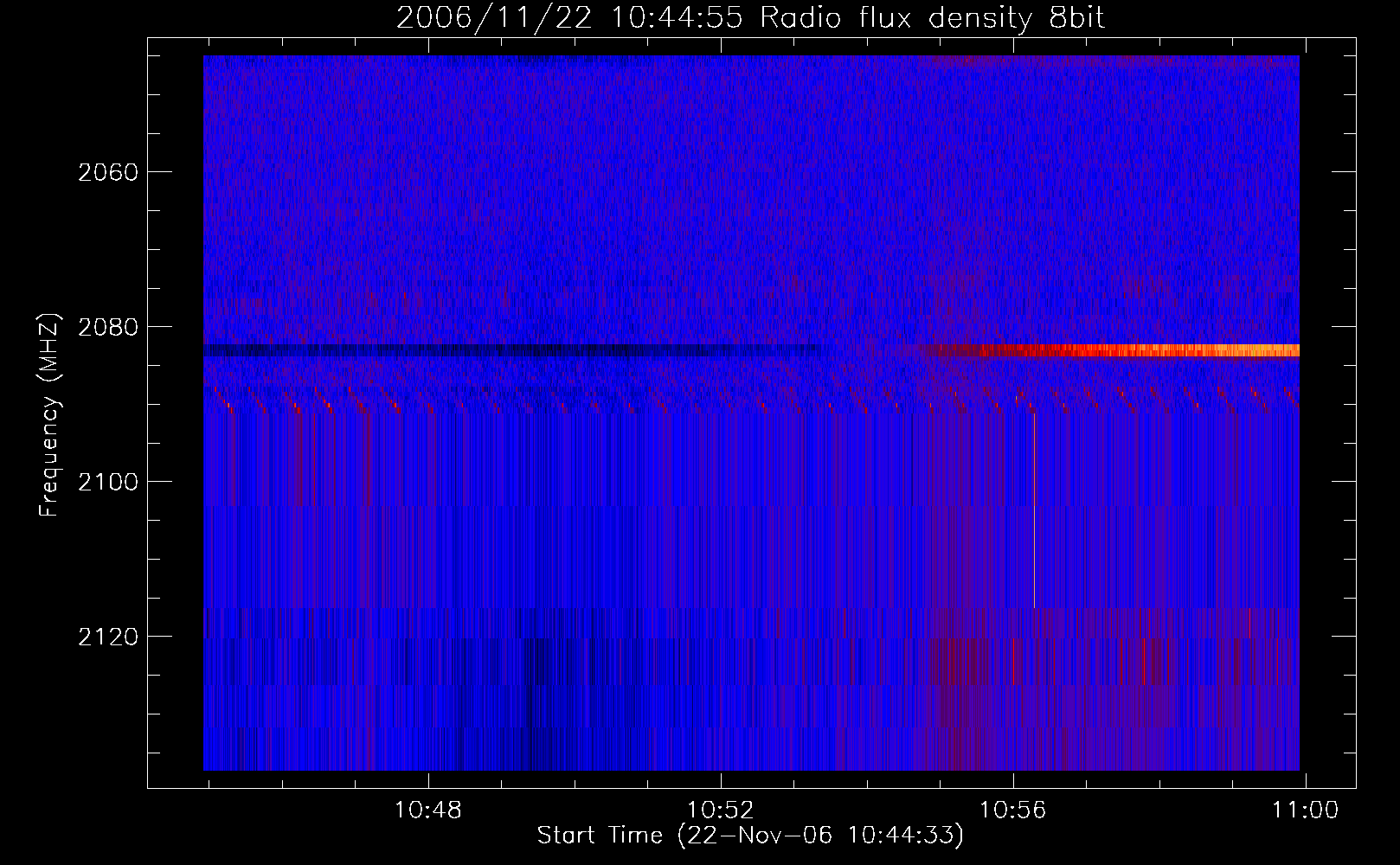Click the 2100 frequency tick label

(107, 482)
